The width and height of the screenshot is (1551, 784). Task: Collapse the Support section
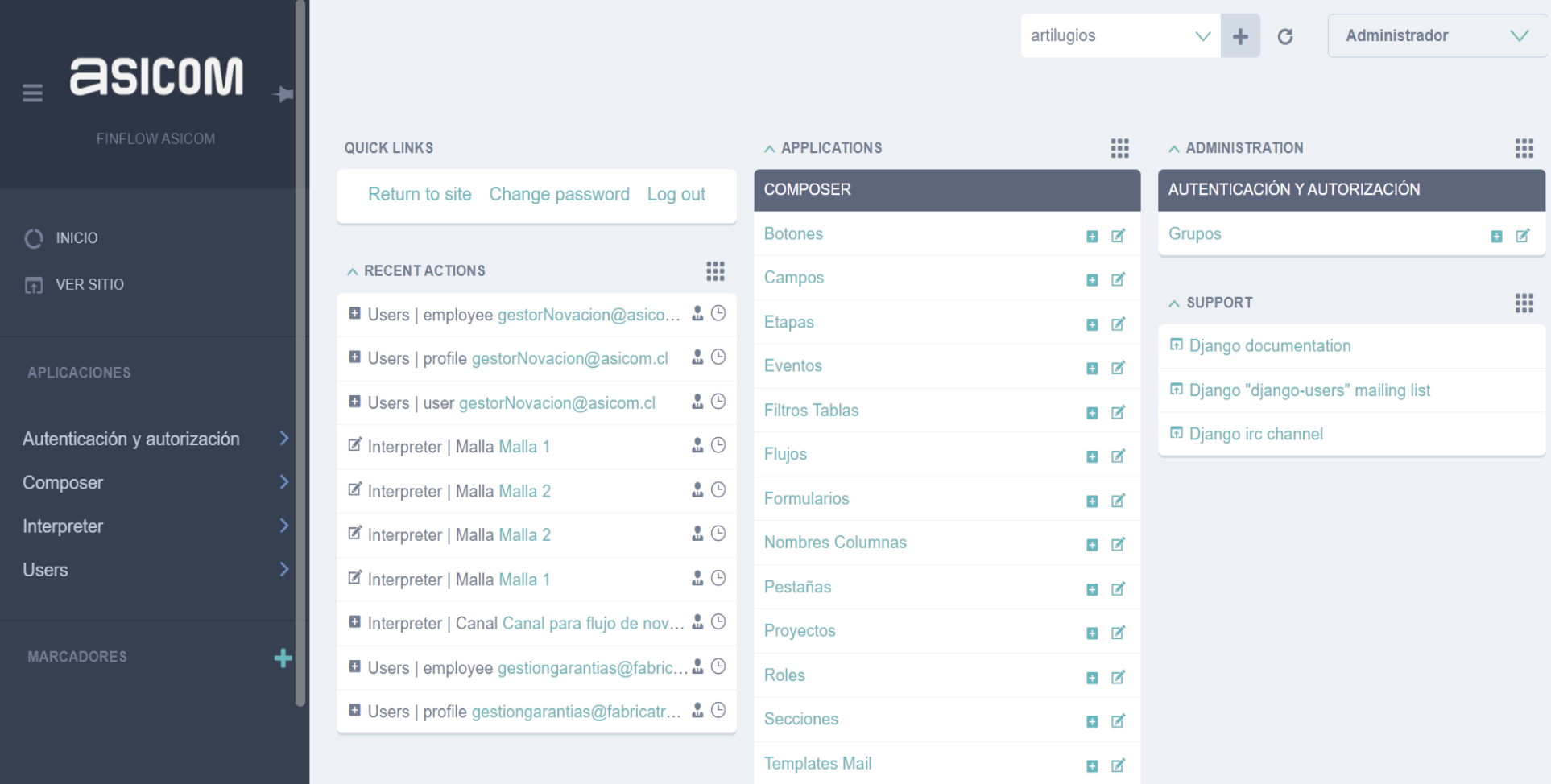[x=1174, y=303]
